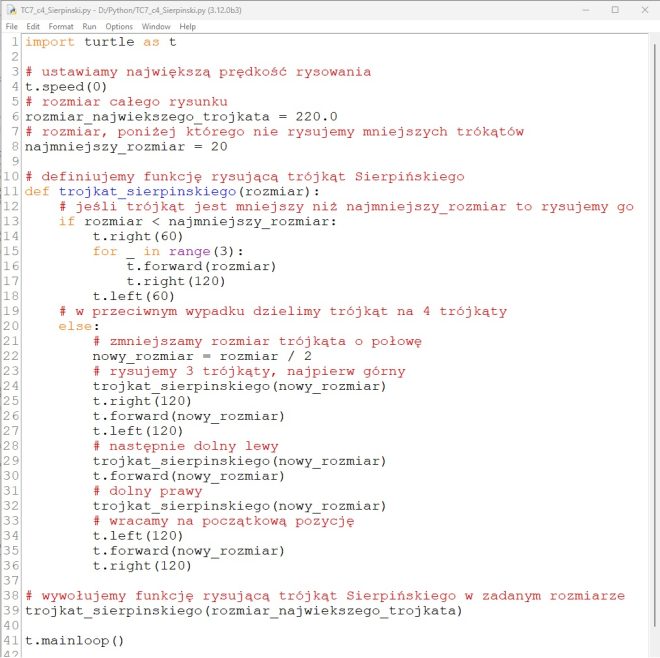
Task: Open the Options menu
Action: [119, 26]
